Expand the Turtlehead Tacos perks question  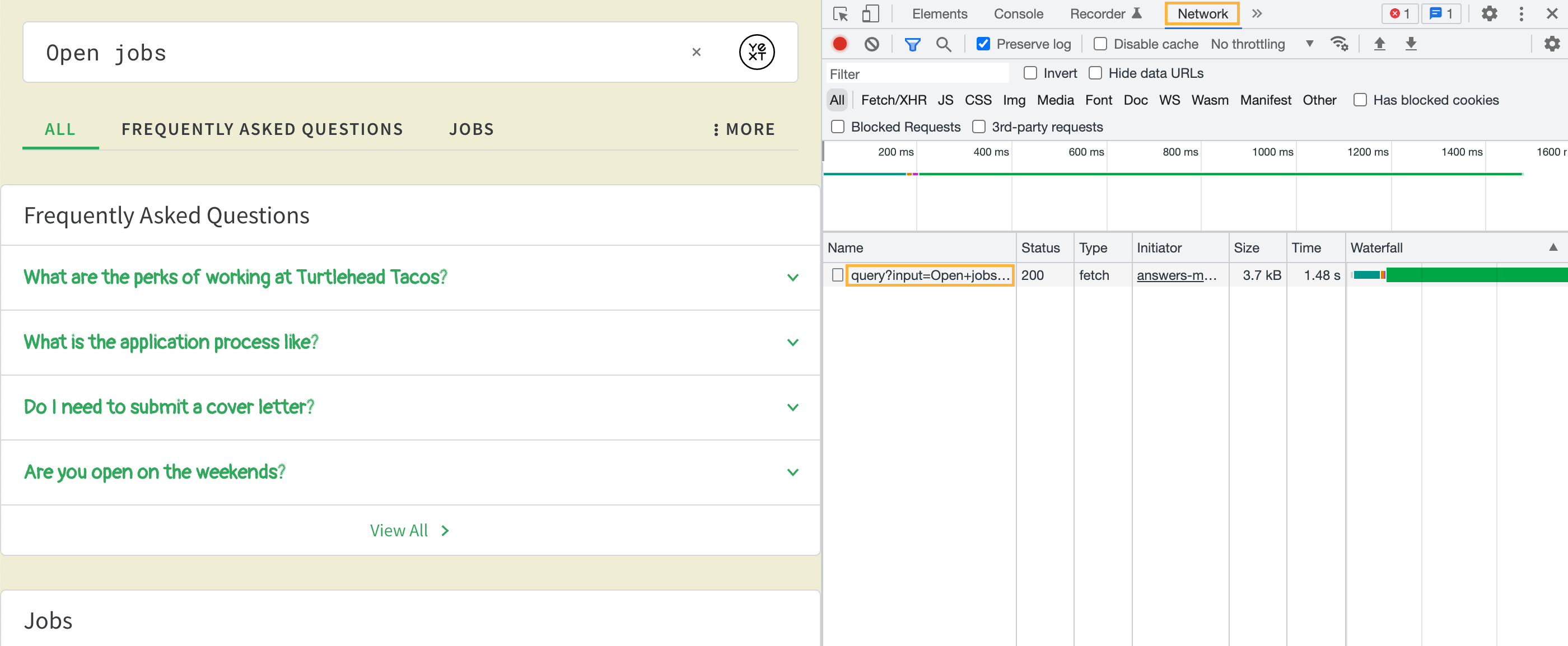(410, 278)
